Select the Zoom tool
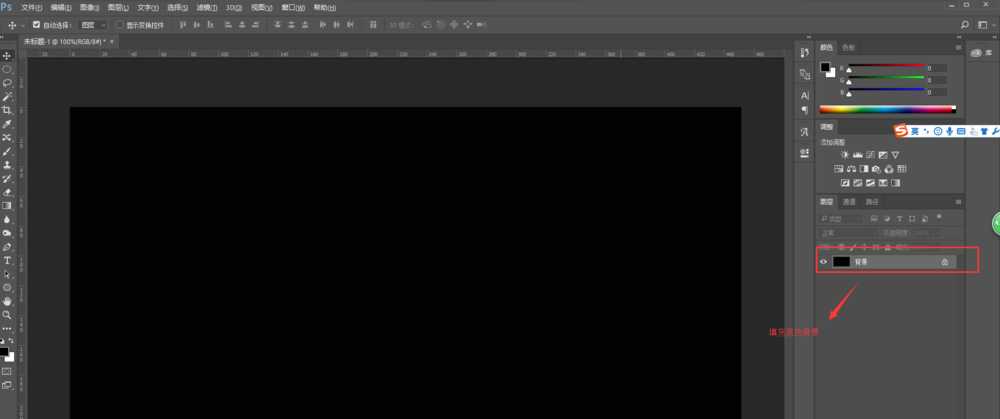 (x=7, y=314)
